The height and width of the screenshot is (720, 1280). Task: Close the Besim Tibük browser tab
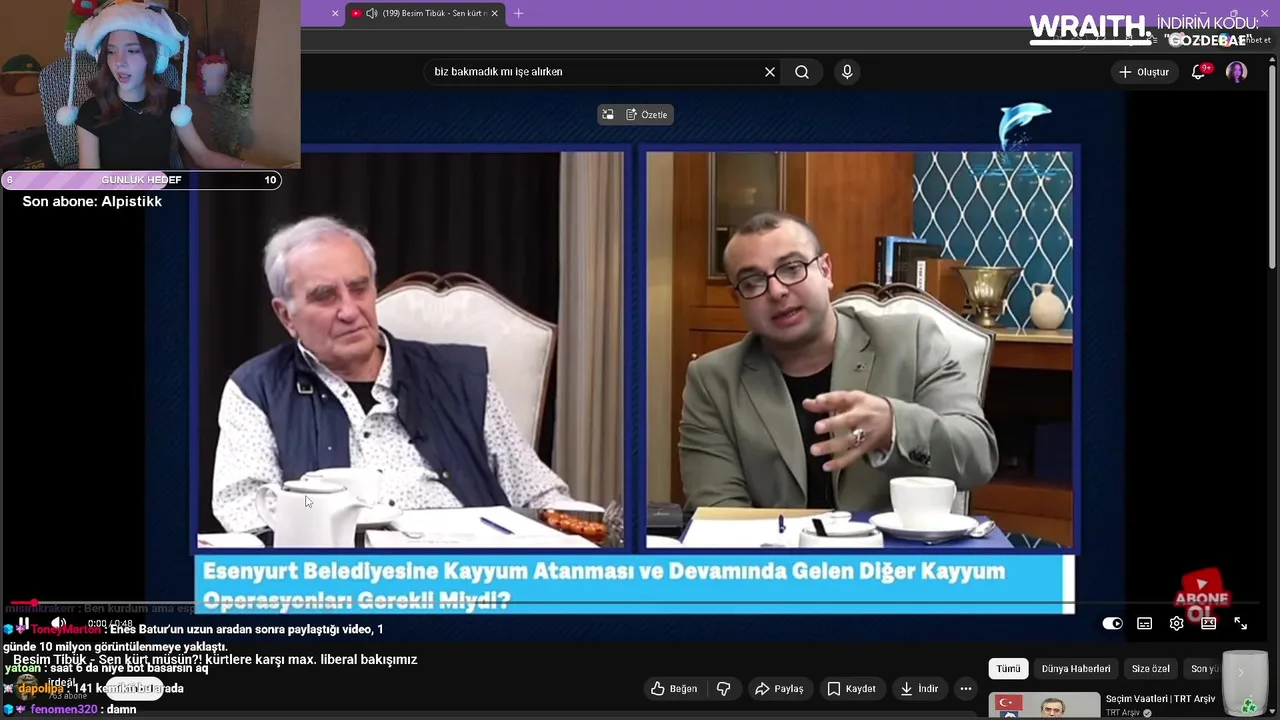[494, 13]
